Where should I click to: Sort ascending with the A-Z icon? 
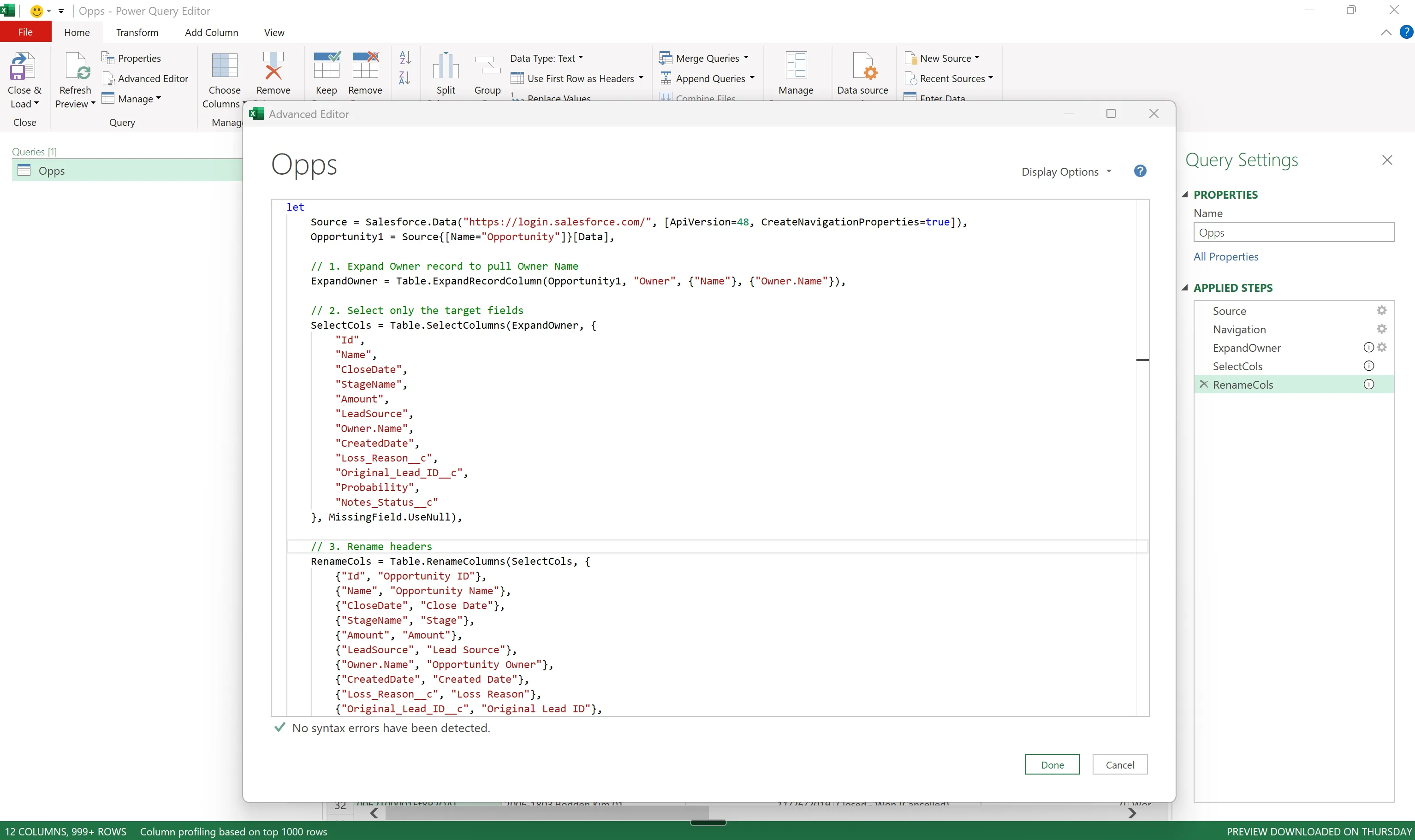tap(405, 57)
